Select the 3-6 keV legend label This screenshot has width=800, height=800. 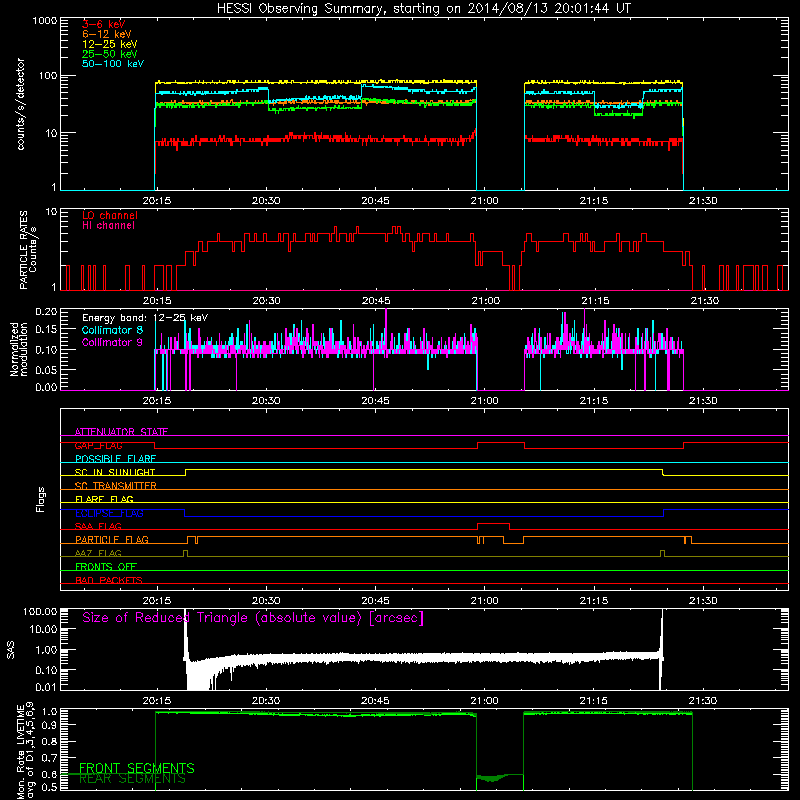tap(103, 24)
